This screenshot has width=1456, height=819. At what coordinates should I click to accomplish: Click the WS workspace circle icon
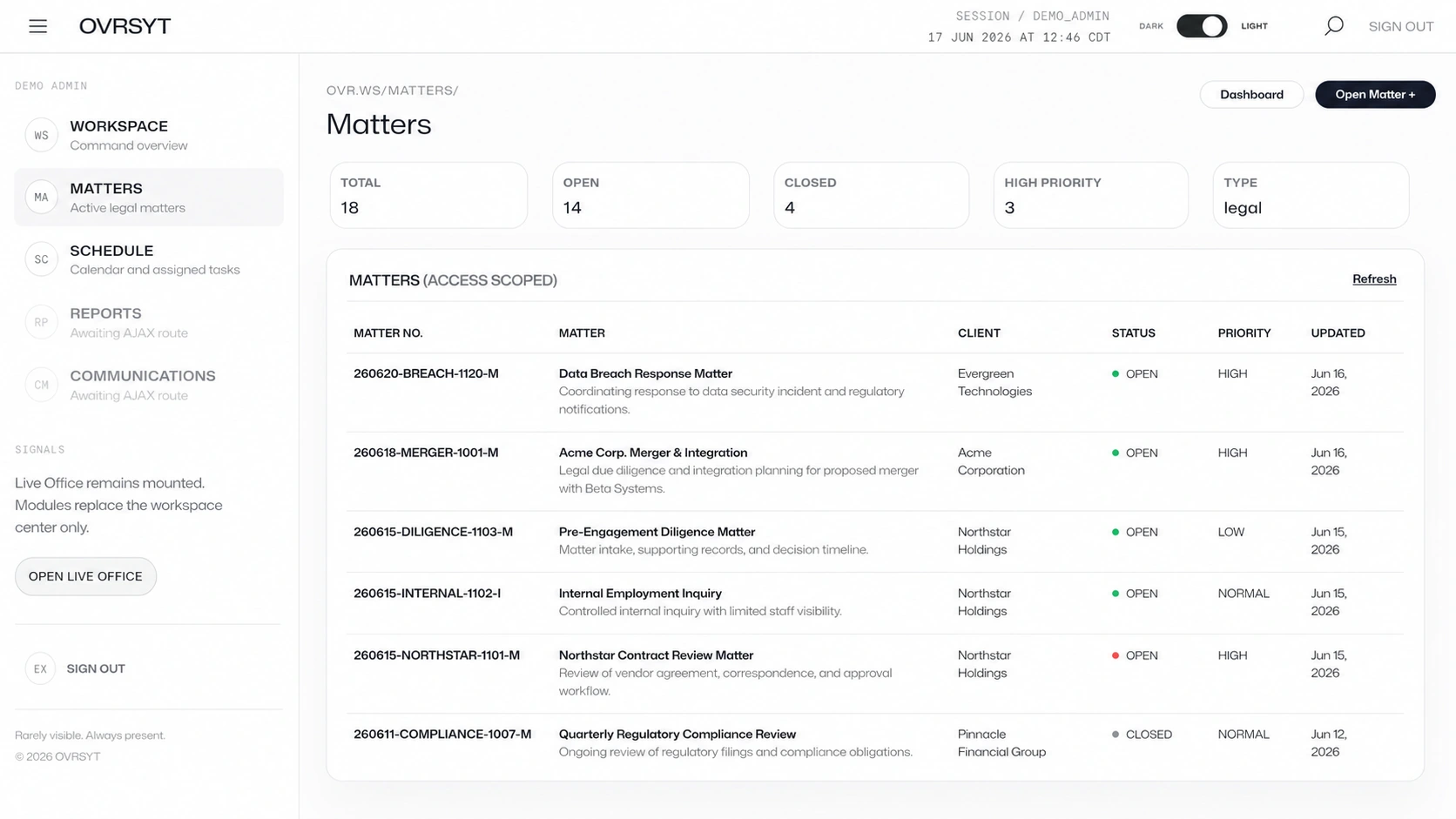point(41,136)
